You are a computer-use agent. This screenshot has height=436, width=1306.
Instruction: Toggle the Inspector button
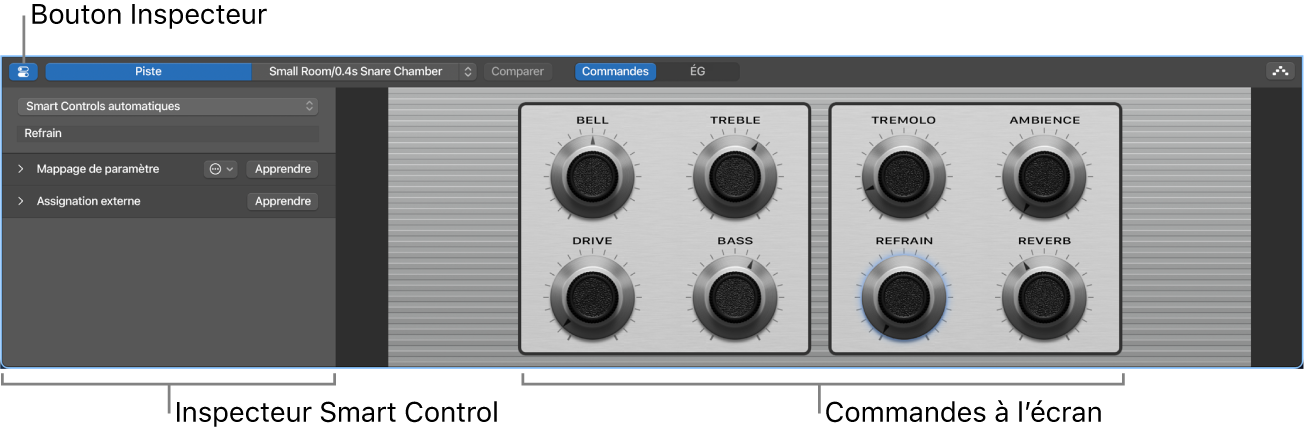coord(22,72)
